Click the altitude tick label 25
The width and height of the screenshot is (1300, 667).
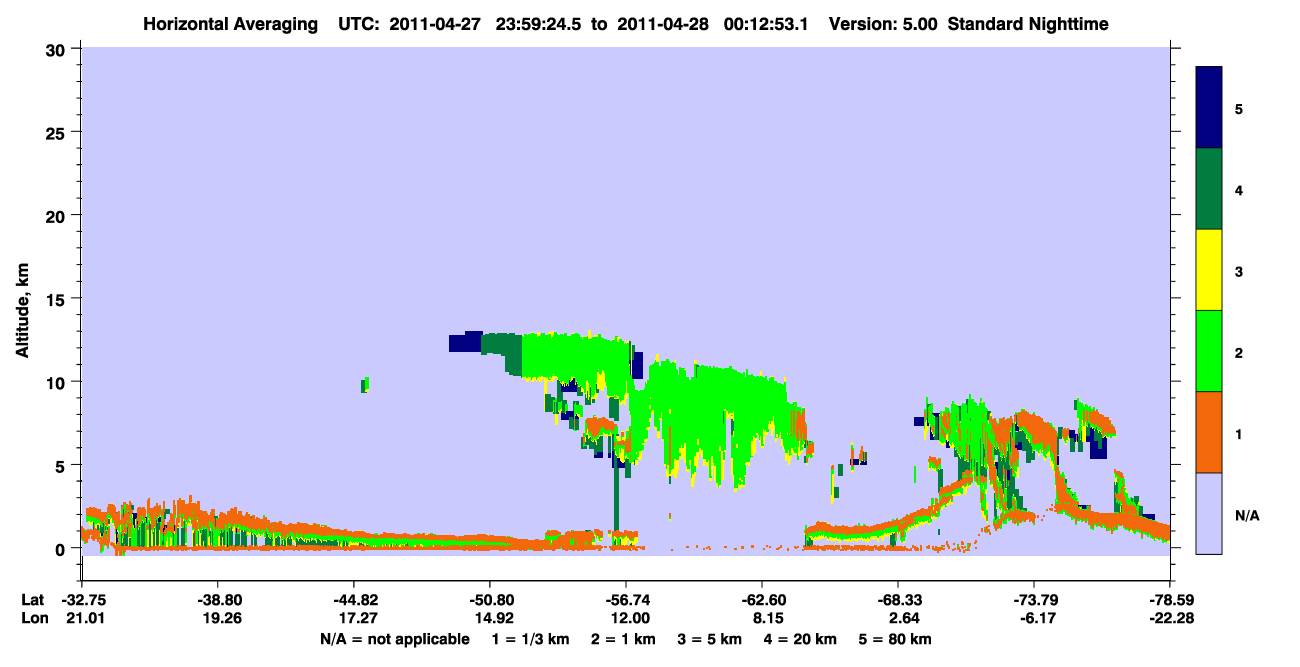click(x=56, y=132)
